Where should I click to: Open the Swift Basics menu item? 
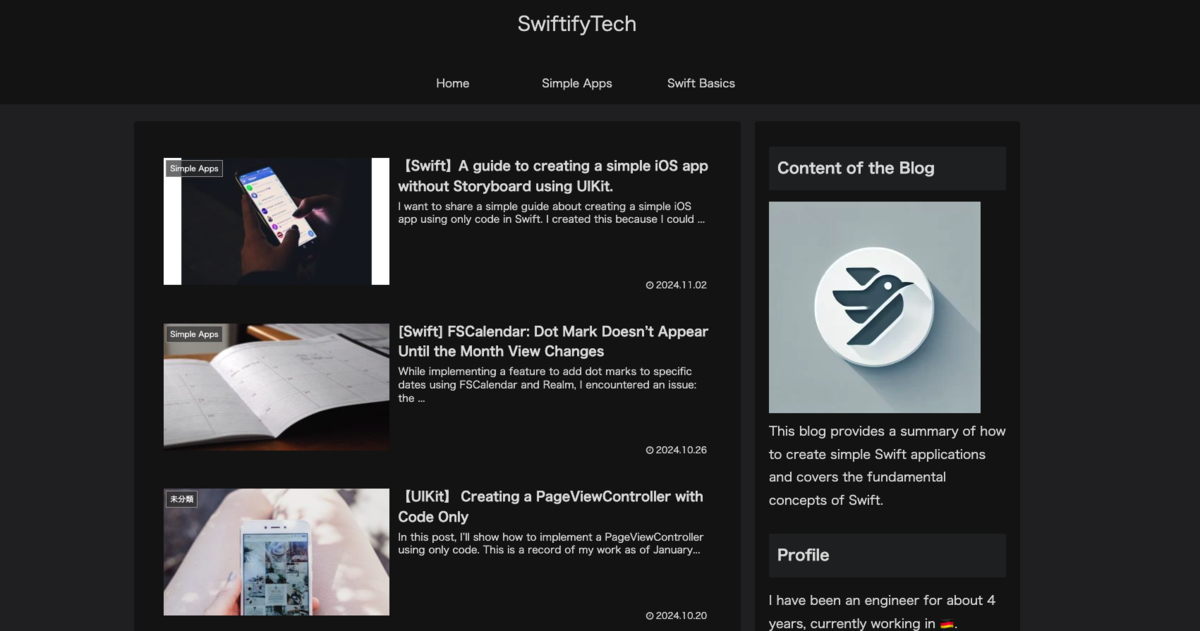pyautogui.click(x=701, y=83)
